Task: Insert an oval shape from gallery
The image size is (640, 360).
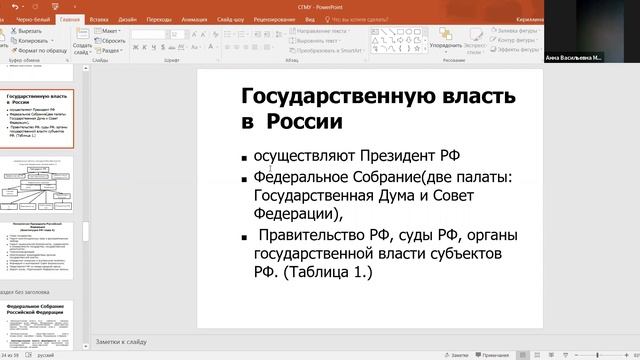Action: click(409, 32)
